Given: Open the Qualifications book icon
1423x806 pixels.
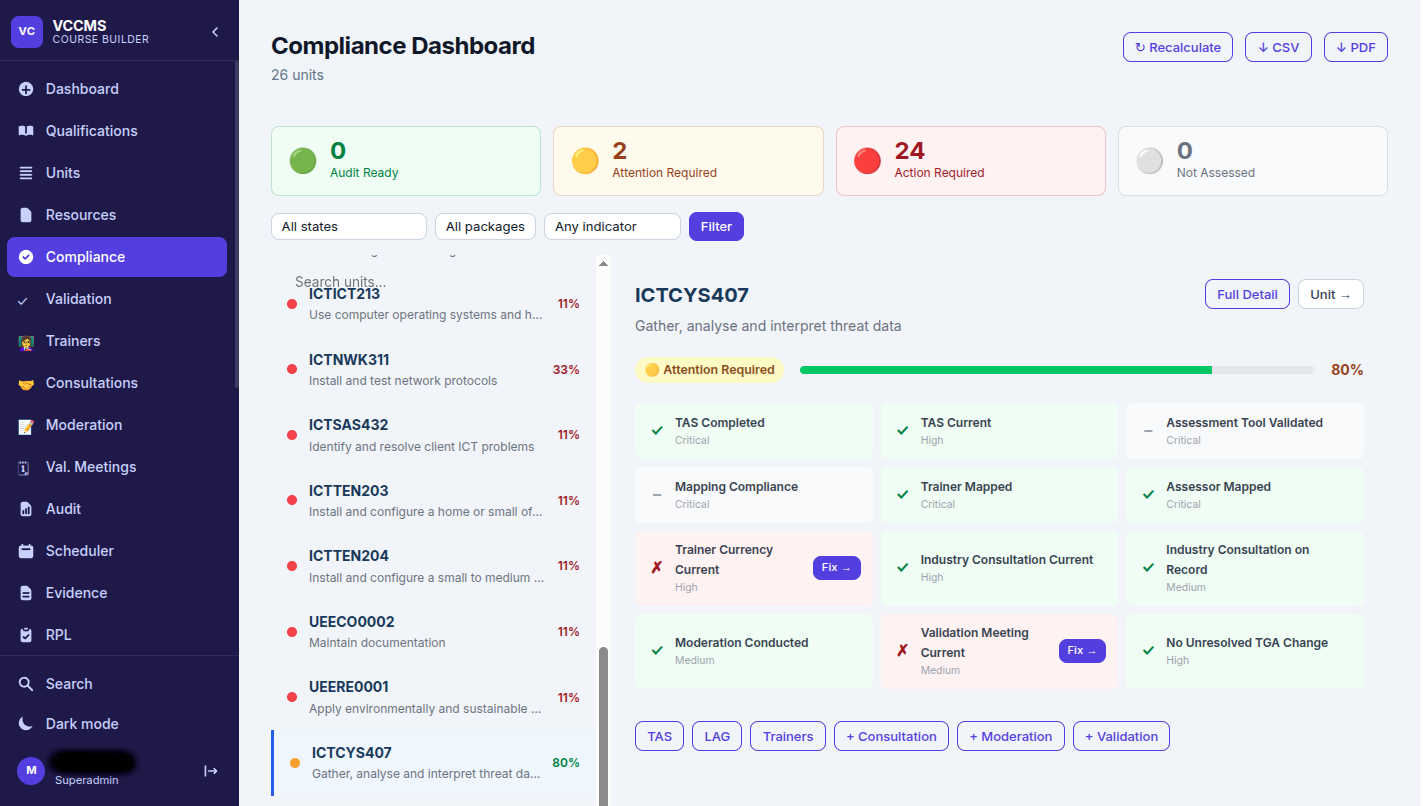Looking at the screenshot, I should click(x=26, y=131).
